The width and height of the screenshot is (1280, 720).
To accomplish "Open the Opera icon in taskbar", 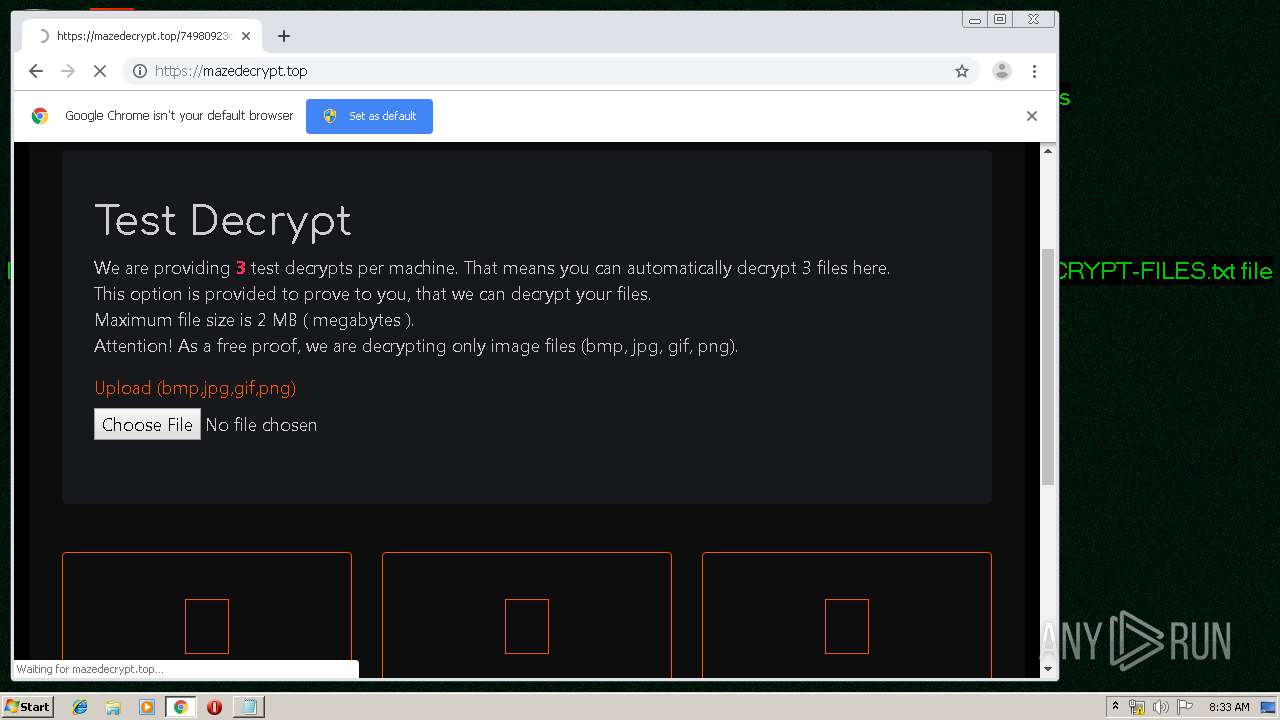I will [x=214, y=707].
